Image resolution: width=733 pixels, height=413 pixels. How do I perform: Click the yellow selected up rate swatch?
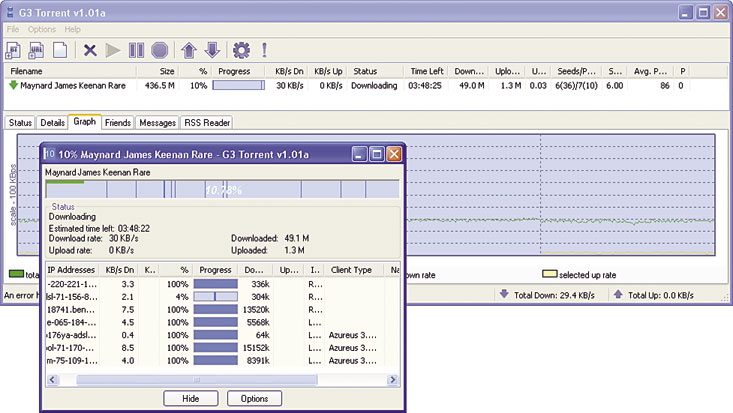click(x=549, y=274)
